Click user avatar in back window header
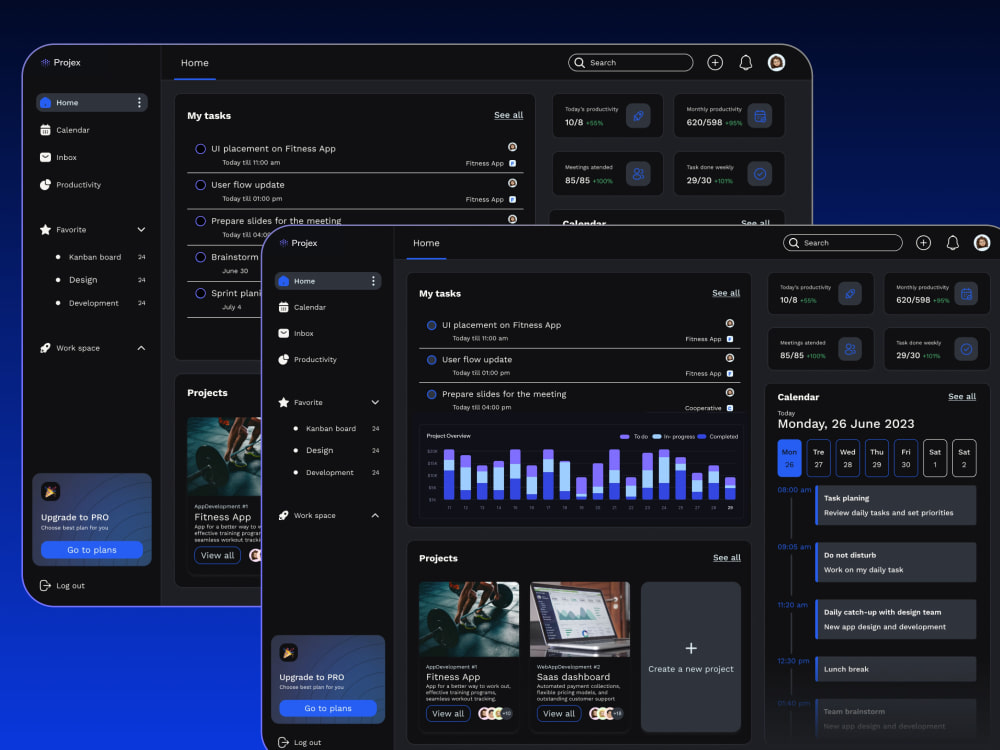Screen dimensions: 1000x750 click(776, 62)
